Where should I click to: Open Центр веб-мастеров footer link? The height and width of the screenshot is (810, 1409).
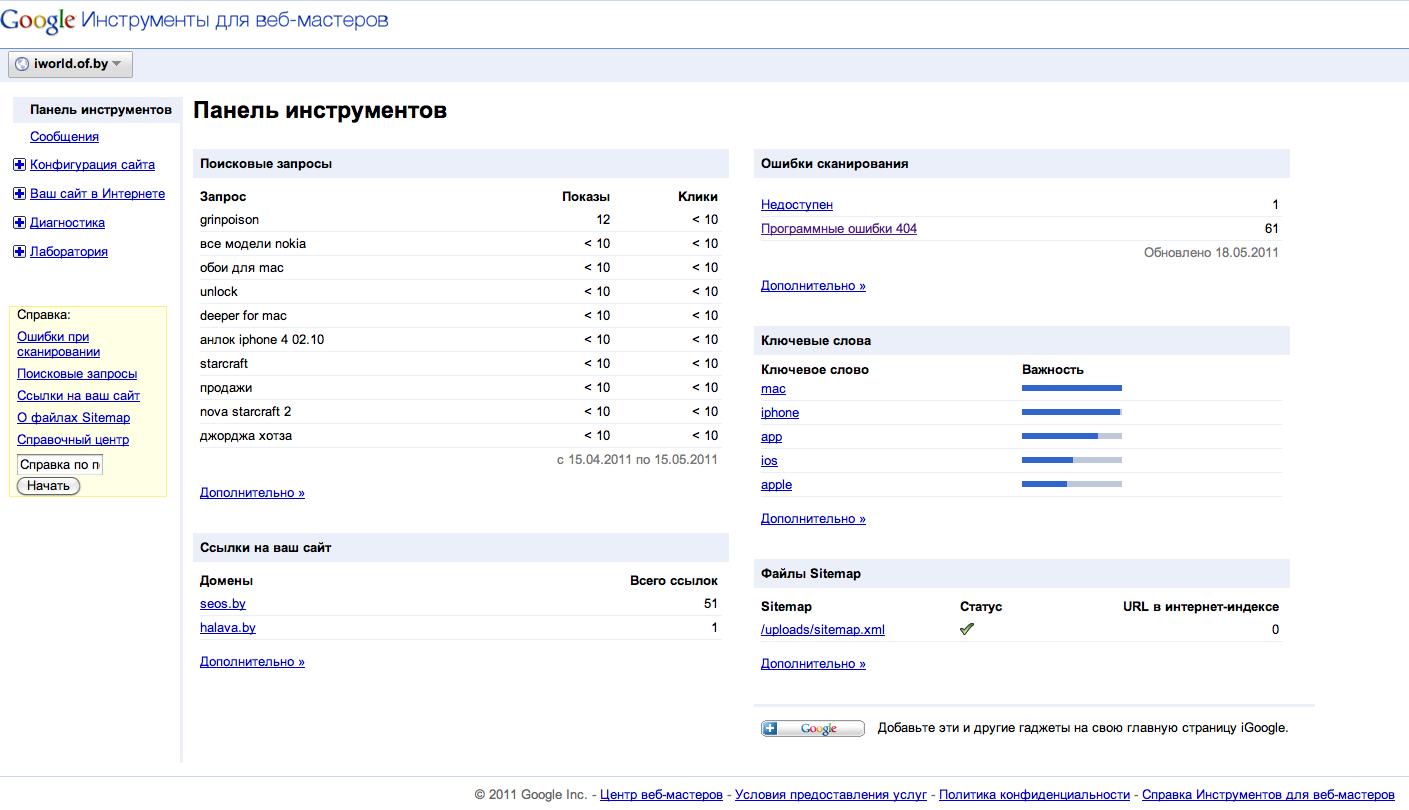tap(661, 795)
